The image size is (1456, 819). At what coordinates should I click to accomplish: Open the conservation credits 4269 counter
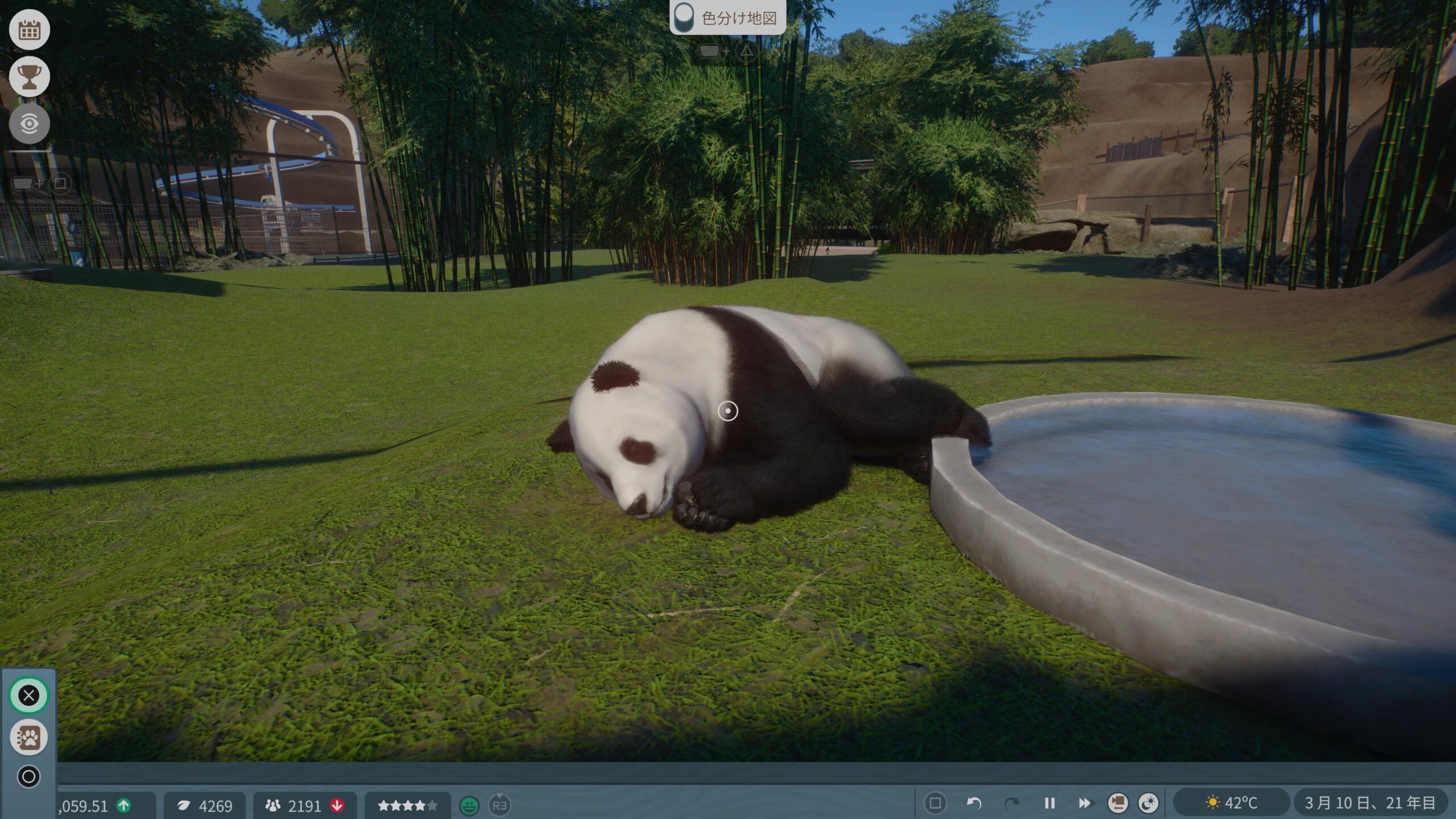[205, 805]
